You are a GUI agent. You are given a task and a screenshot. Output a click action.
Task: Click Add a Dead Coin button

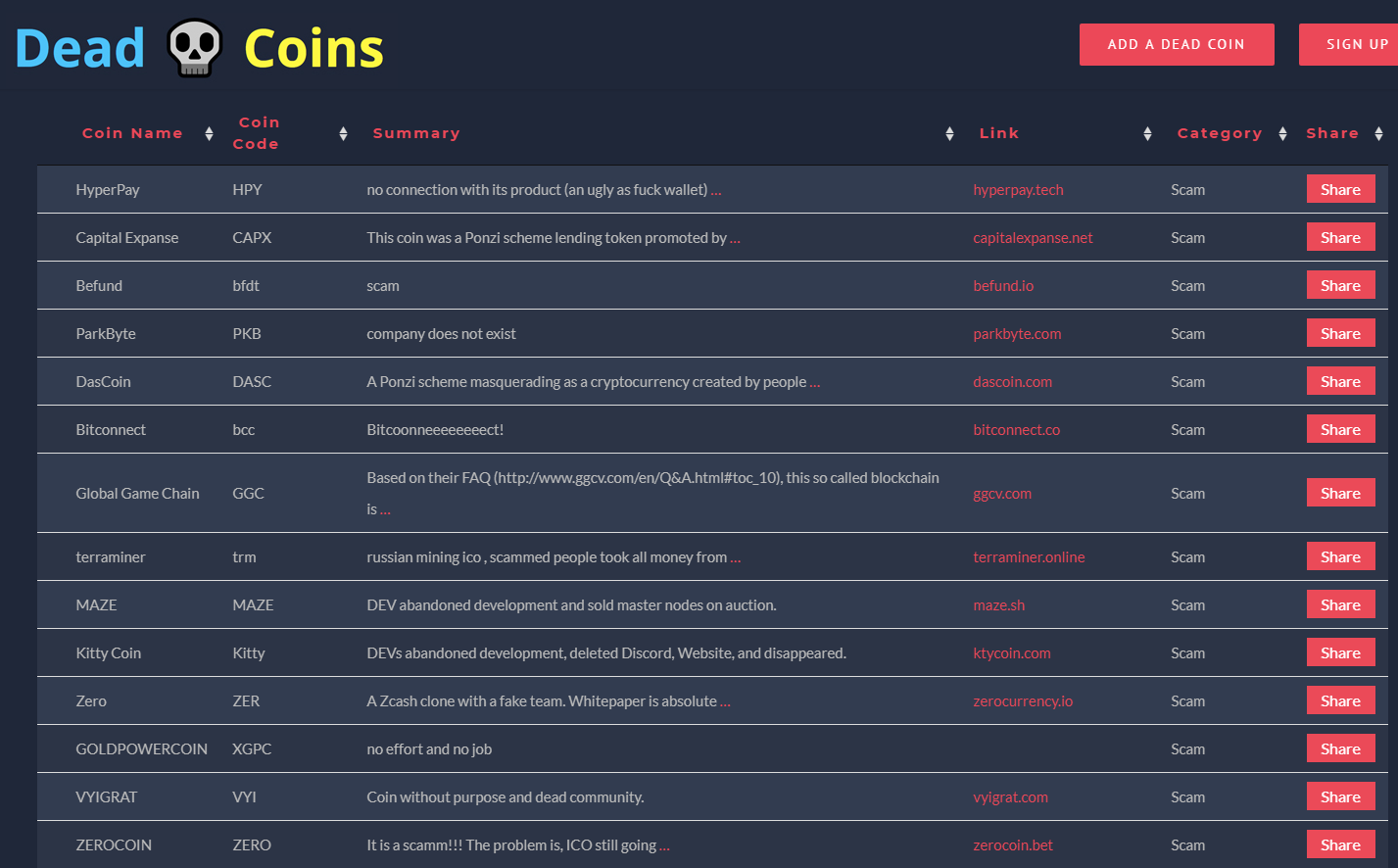[x=1177, y=44]
